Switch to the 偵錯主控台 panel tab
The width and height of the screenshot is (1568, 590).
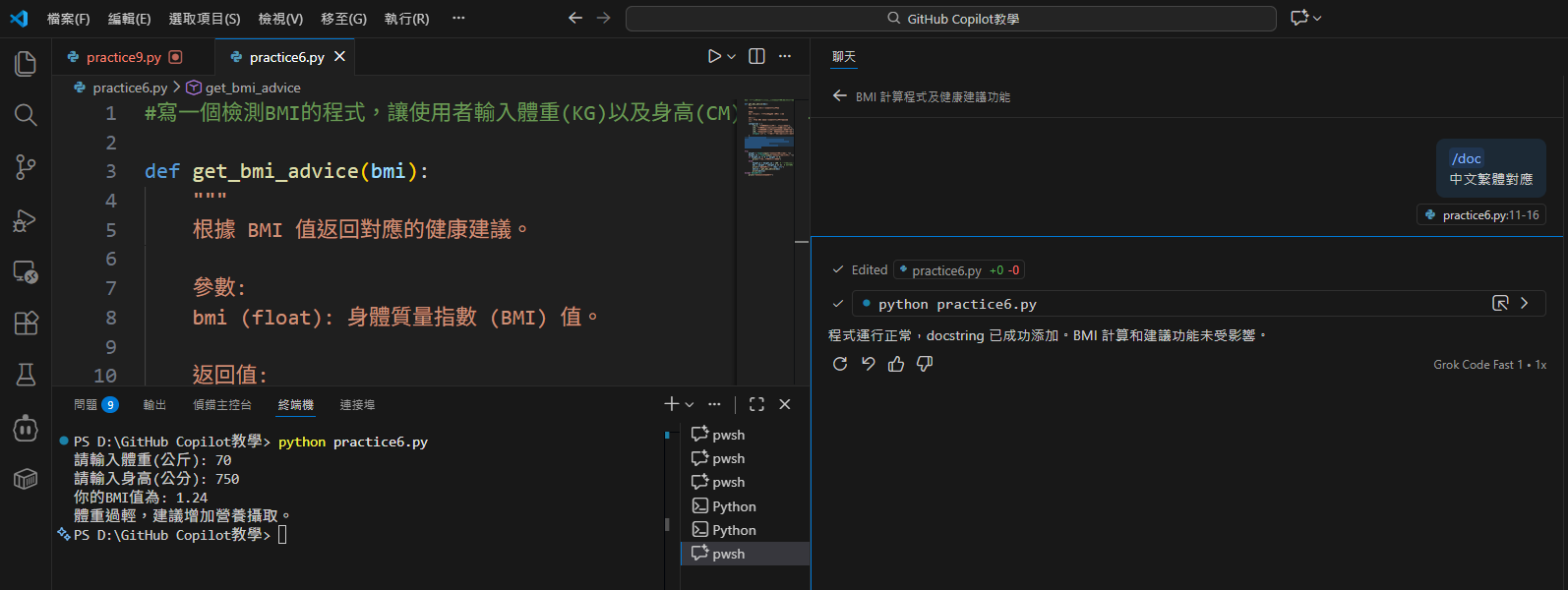(222, 404)
